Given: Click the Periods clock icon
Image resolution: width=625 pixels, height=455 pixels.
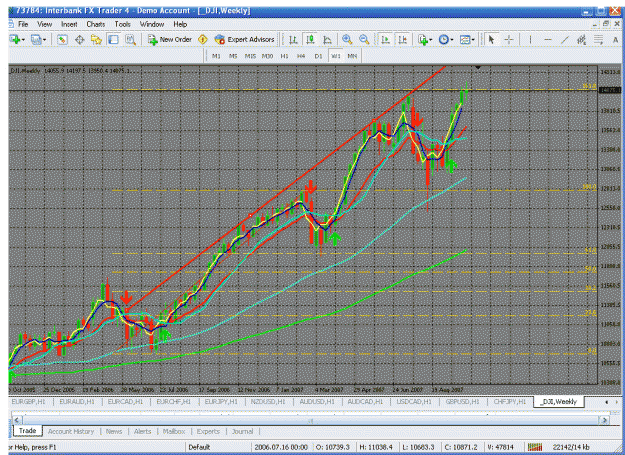Looking at the screenshot, I should (443, 39).
